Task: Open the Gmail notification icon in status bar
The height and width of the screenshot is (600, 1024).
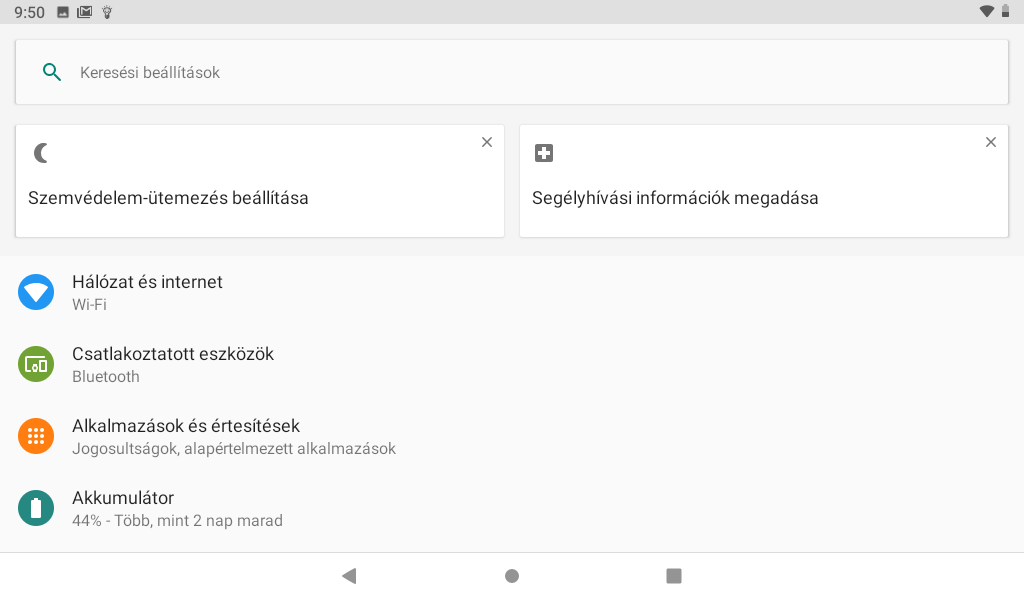Action: click(x=84, y=12)
